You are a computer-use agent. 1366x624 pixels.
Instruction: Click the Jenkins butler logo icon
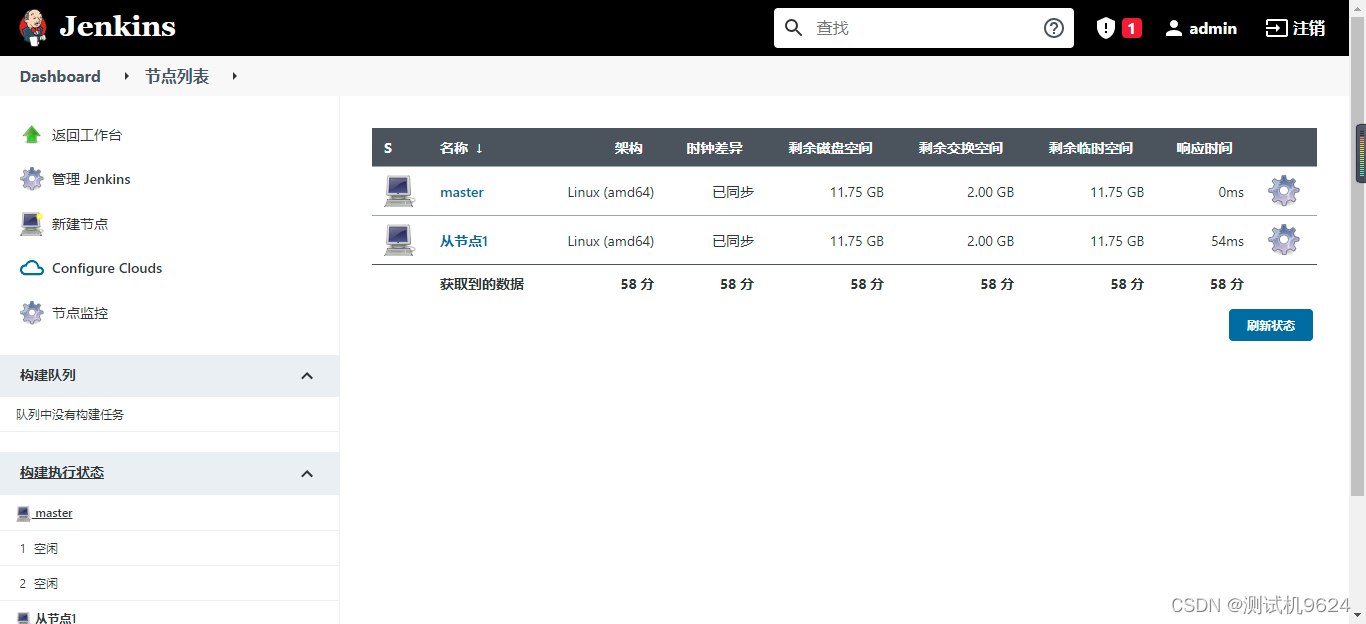(33, 28)
